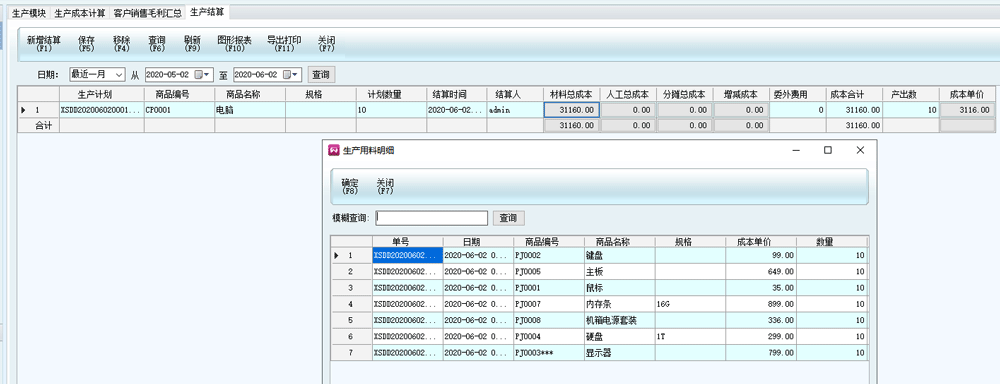This screenshot has height=384, width=1000.
Task: Click the 分摊总成本 column header
Action: point(684,94)
